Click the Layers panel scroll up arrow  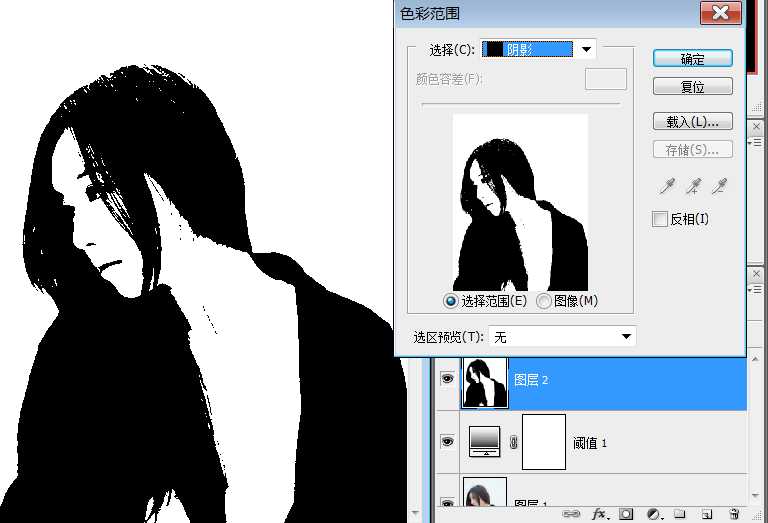(756, 361)
